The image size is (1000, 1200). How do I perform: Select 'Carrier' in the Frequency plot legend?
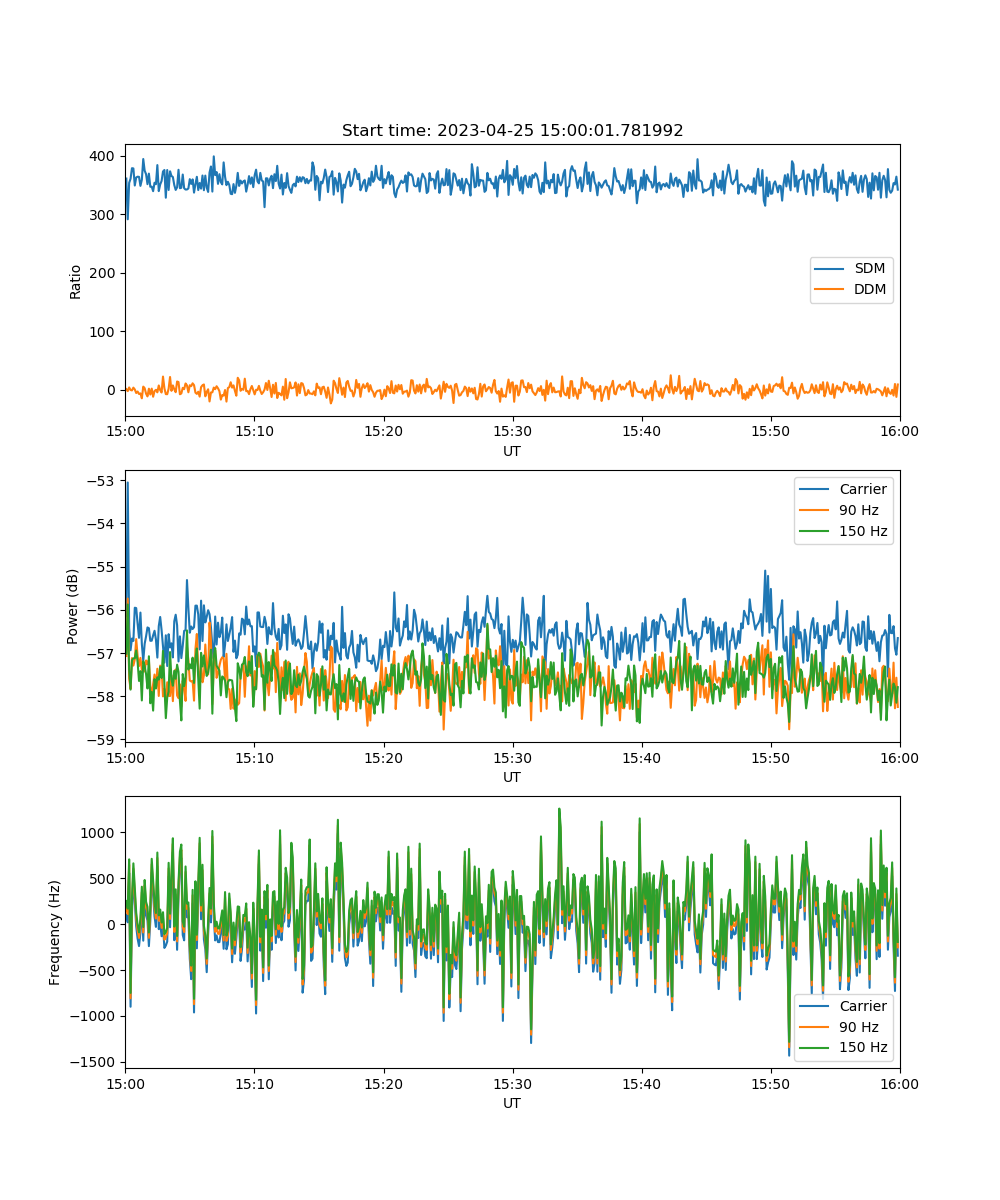(x=862, y=1006)
